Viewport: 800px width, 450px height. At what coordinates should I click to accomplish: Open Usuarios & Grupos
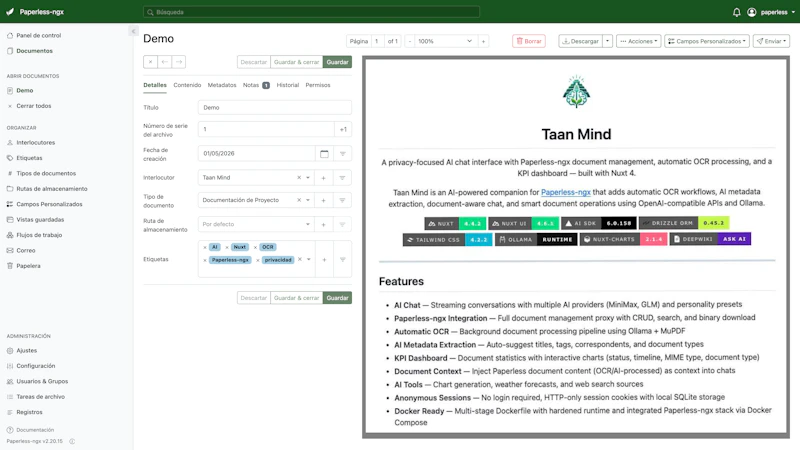click(37, 381)
